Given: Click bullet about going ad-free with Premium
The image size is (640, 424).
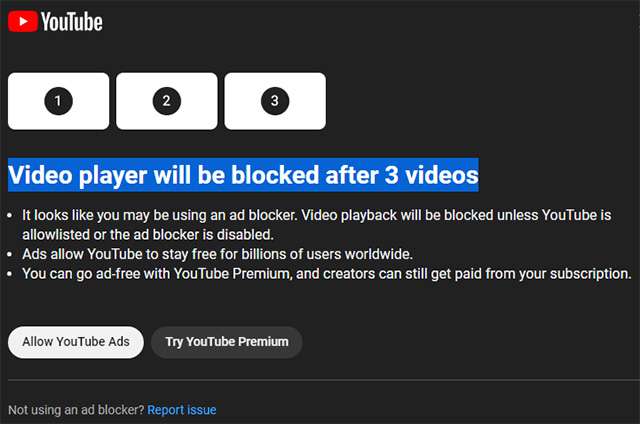Looking at the screenshot, I should pos(150,273).
